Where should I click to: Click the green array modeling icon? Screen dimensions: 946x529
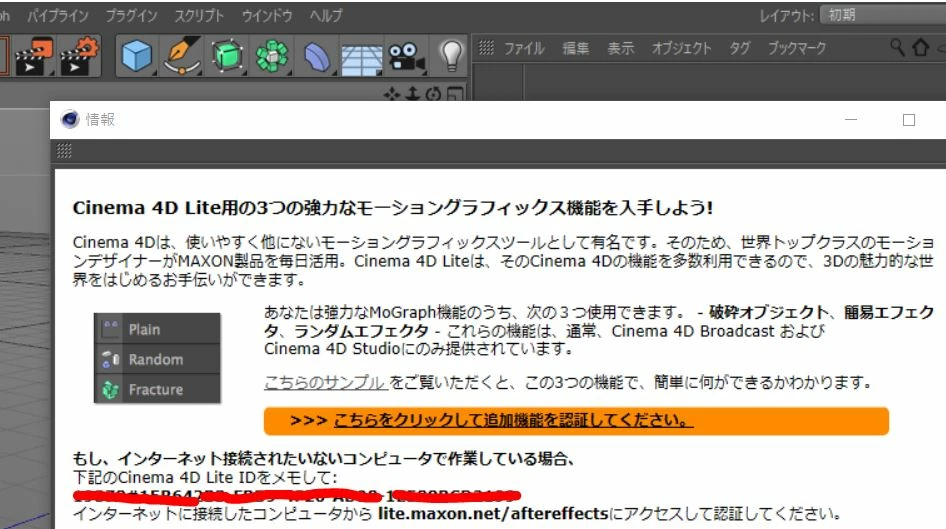click(x=272, y=56)
